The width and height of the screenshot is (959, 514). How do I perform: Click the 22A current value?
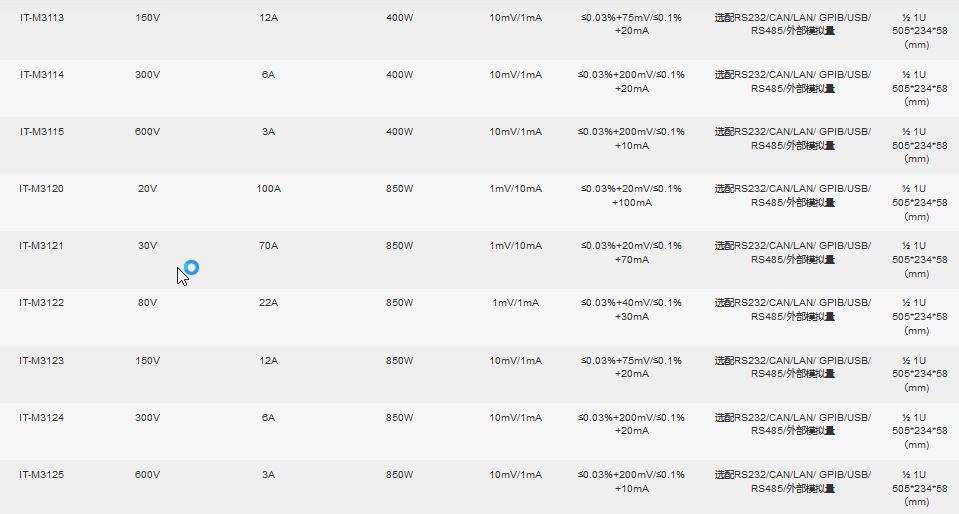(268, 303)
